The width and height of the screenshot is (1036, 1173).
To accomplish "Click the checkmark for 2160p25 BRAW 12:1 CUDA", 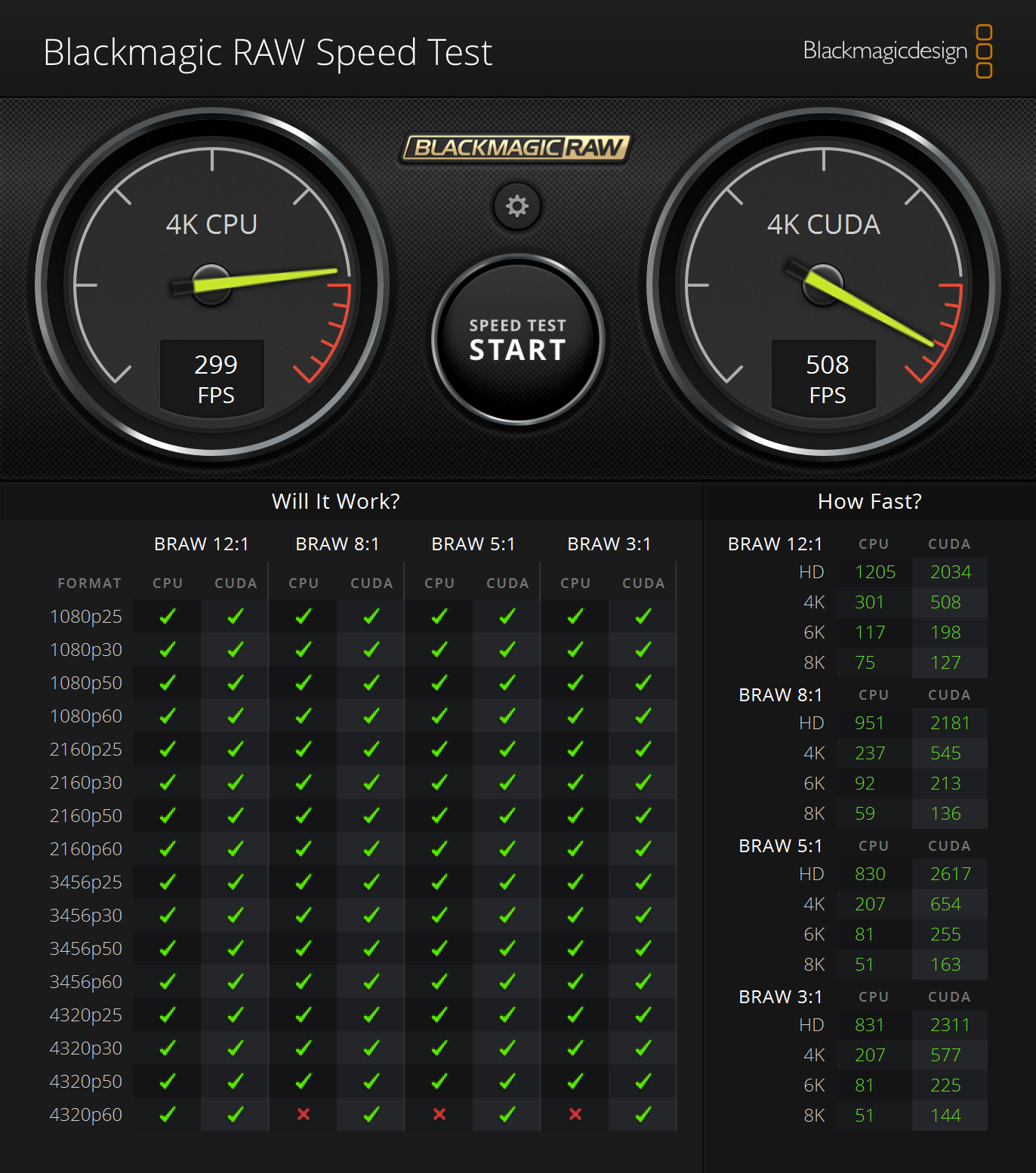I will [x=236, y=749].
